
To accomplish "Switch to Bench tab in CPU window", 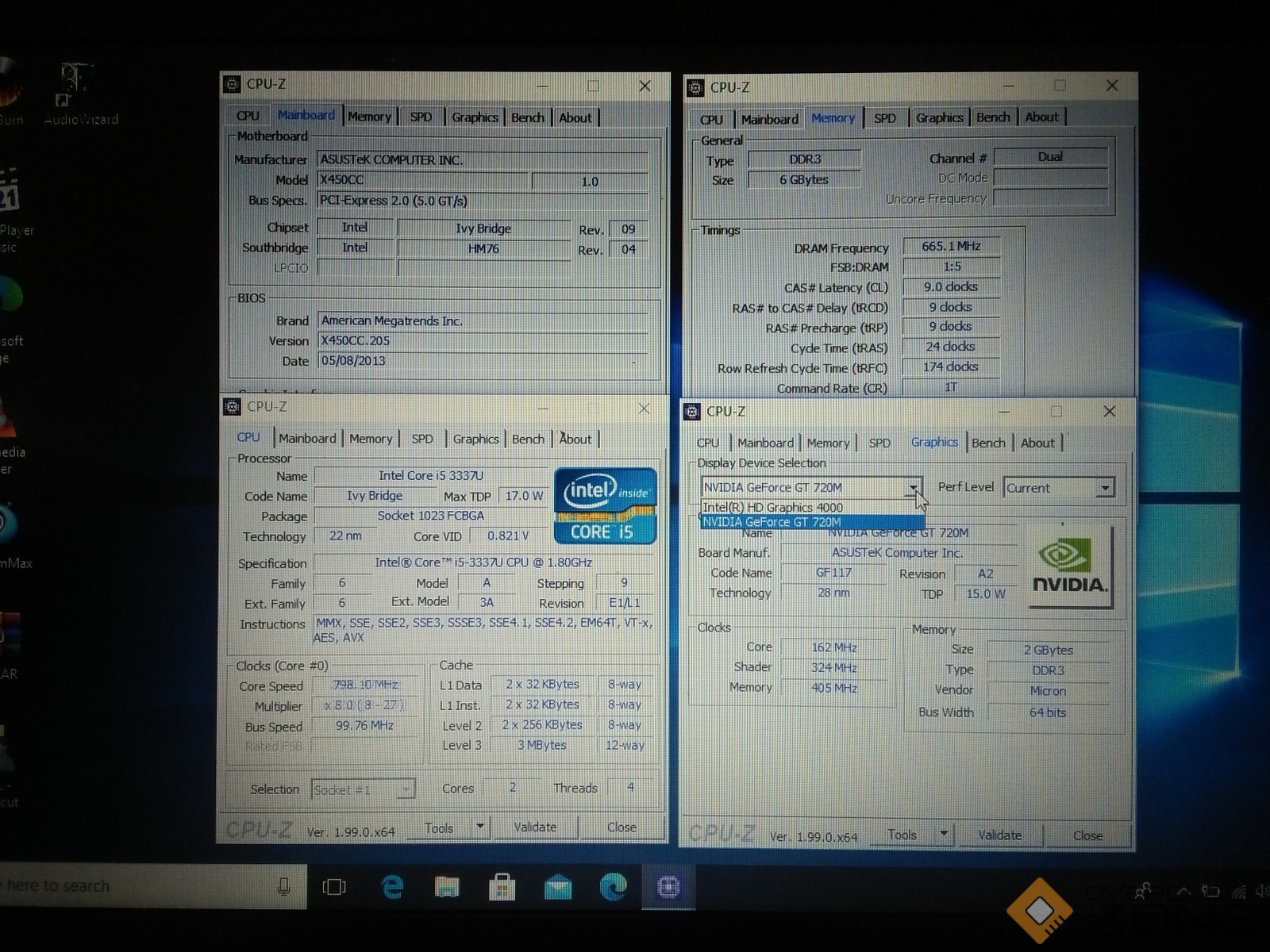I will click(528, 439).
